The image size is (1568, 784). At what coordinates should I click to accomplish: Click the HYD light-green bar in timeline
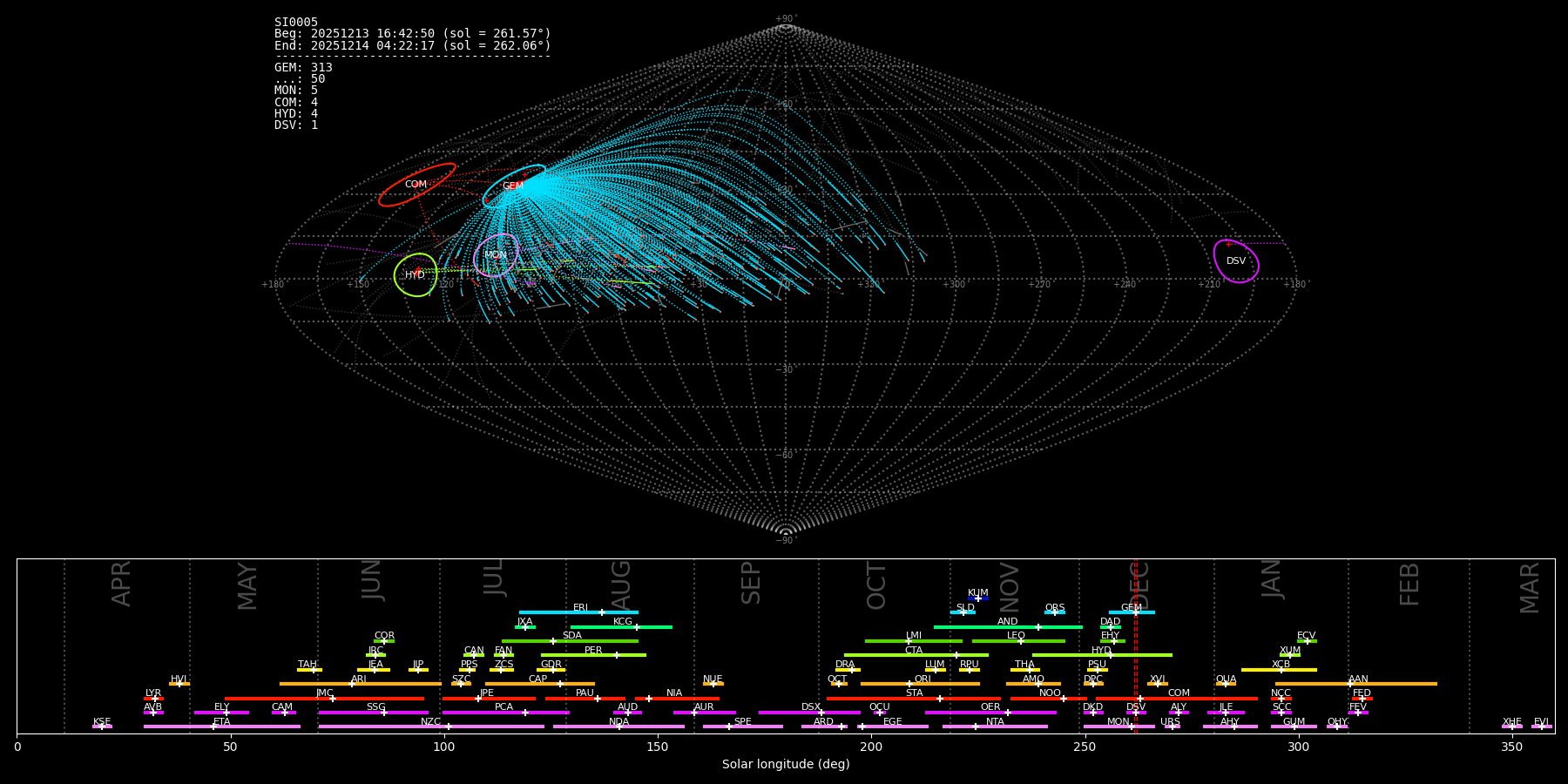click(x=1102, y=655)
